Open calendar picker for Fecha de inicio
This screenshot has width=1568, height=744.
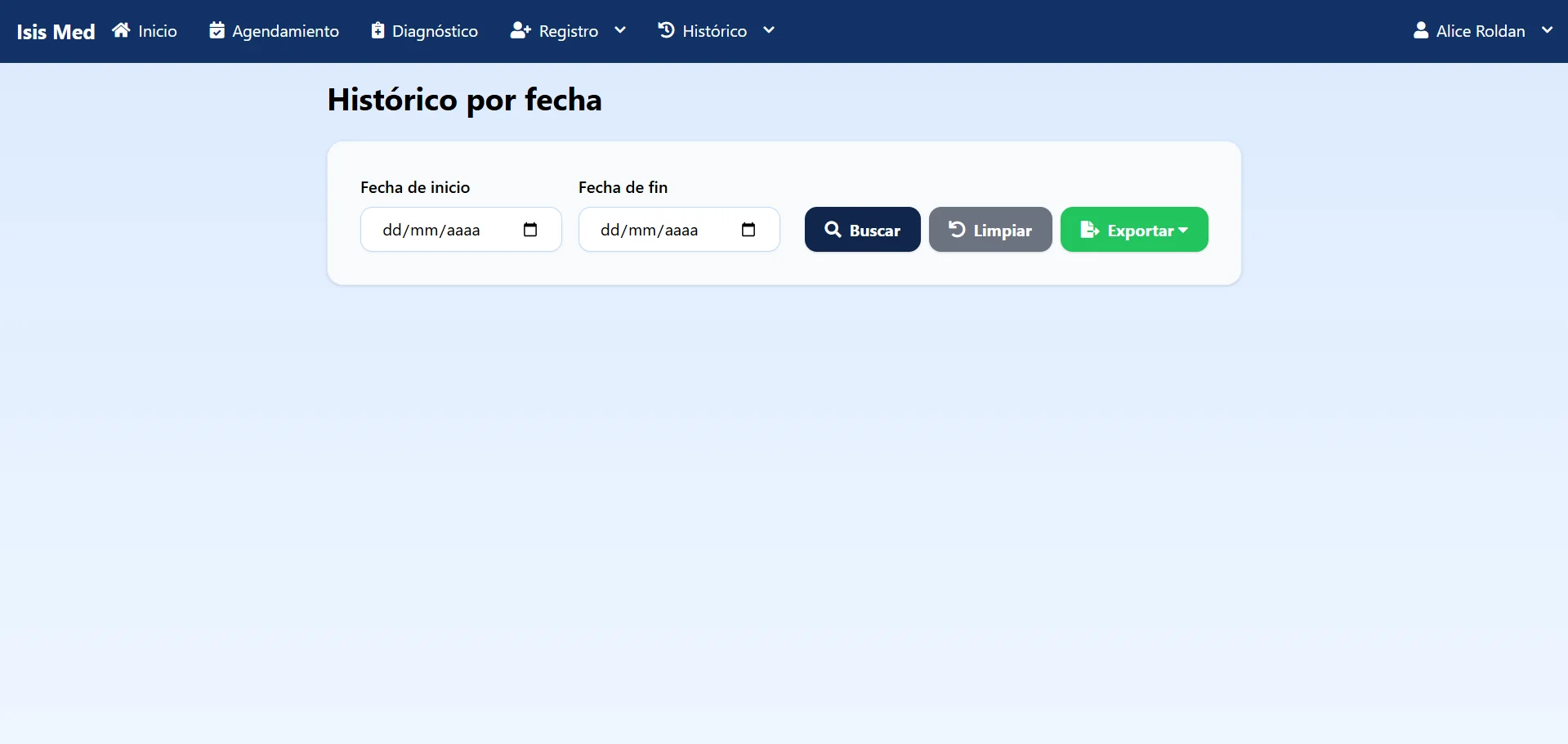click(530, 230)
